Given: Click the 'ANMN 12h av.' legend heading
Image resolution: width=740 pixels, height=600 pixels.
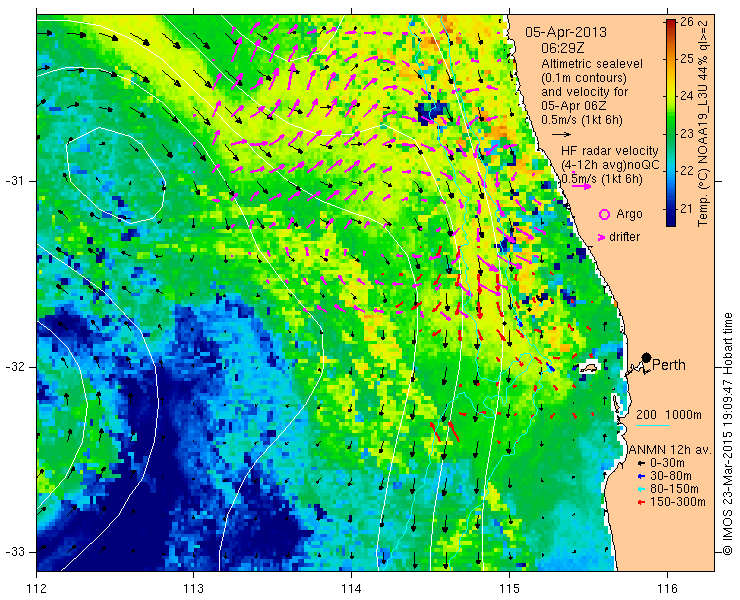Looking at the screenshot, I should 668,449.
